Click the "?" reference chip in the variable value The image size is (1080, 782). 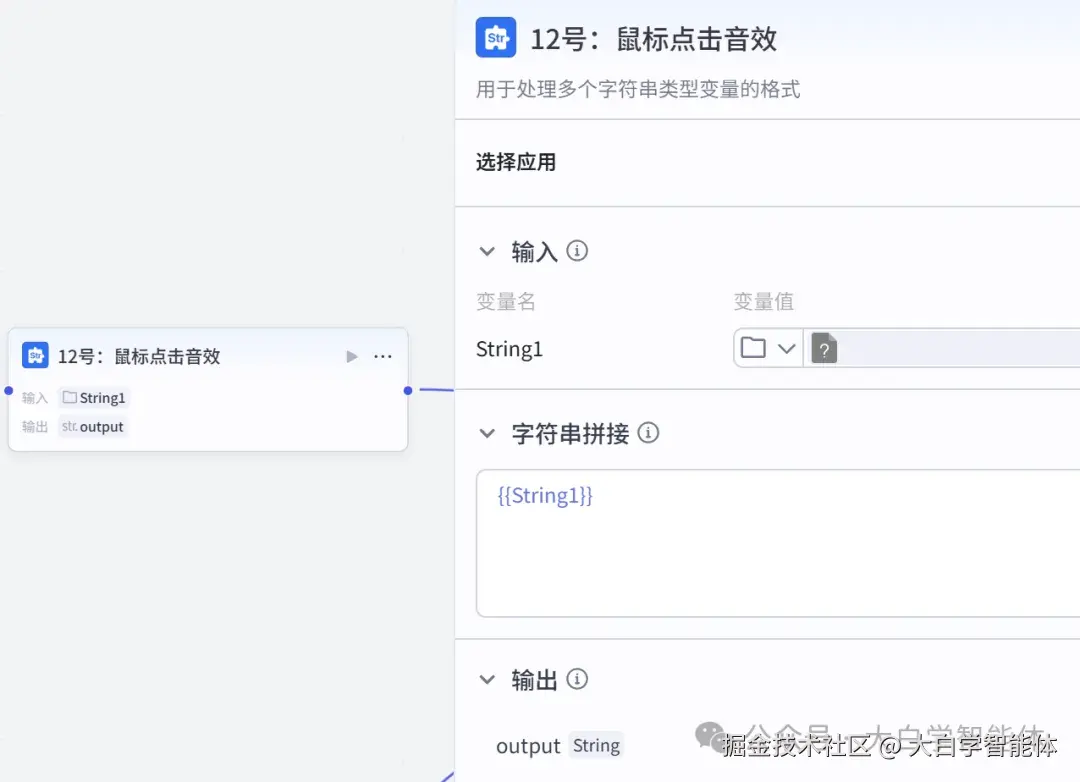823,348
